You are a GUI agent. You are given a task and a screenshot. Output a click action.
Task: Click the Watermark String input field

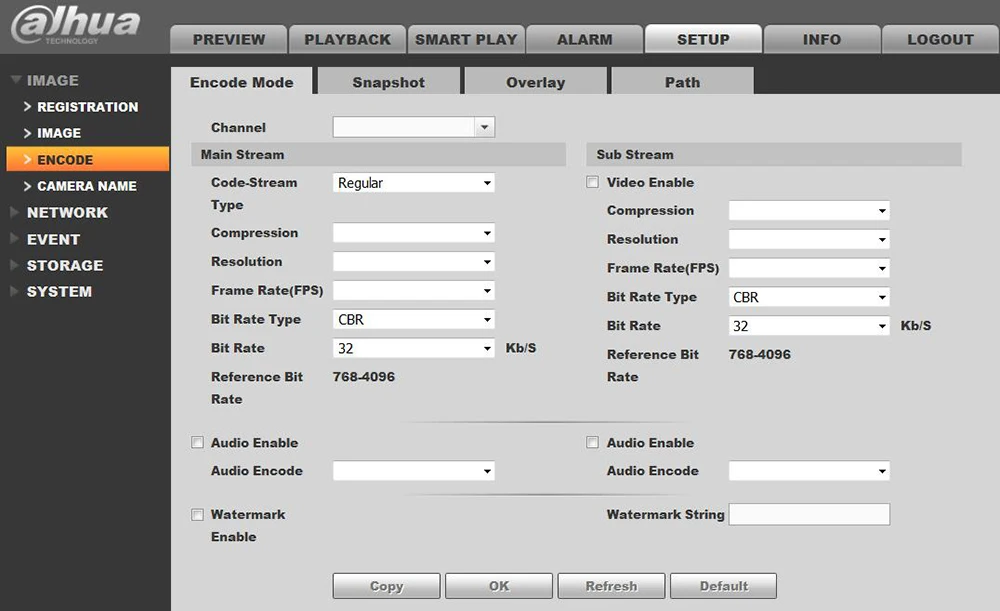[x=809, y=514]
